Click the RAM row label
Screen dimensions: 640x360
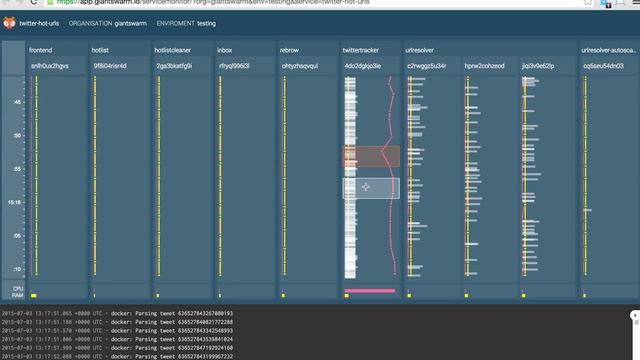(x=18, y=295)
